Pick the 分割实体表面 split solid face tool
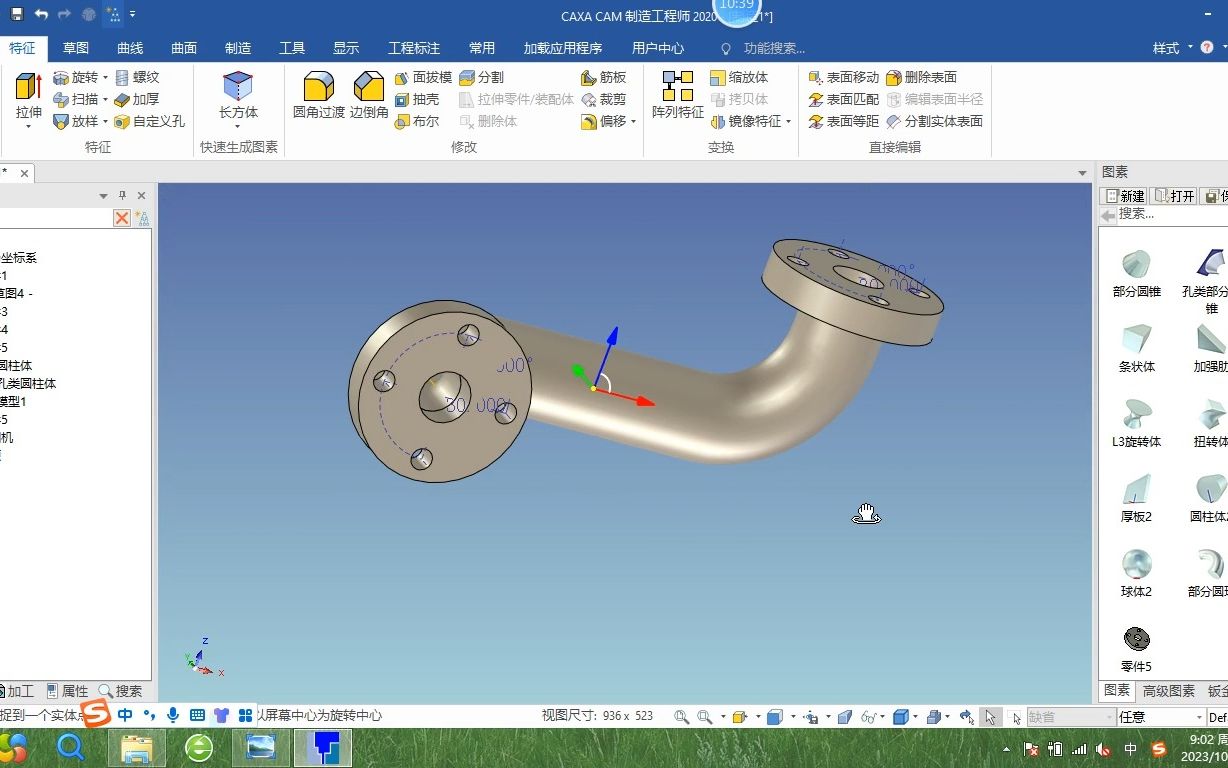Screen dimensions: 1228x768 pyautogui.click(x=935, y=121)
